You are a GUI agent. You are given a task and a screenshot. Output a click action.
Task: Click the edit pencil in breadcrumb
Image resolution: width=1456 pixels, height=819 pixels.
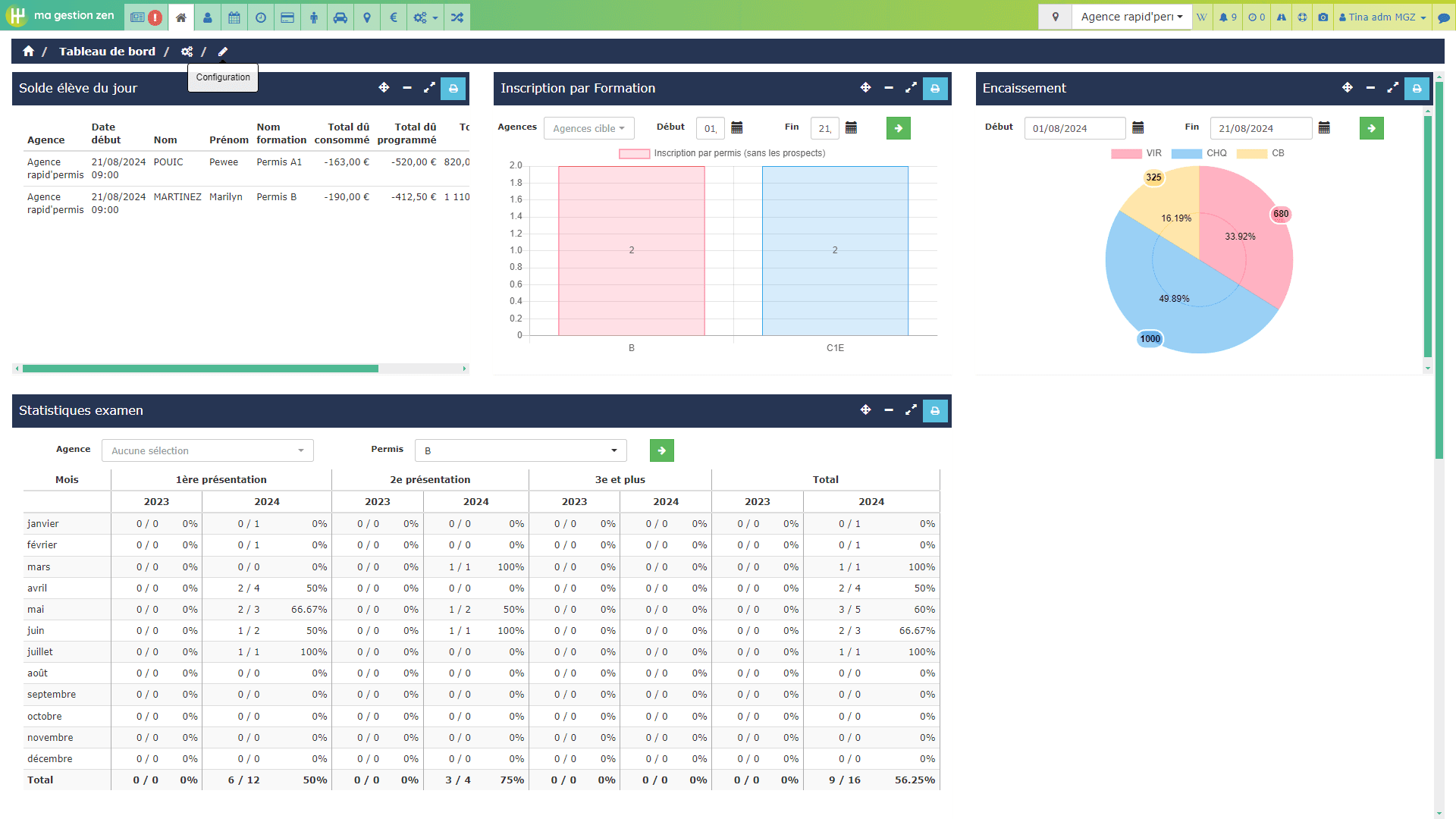tap(223, 52)
